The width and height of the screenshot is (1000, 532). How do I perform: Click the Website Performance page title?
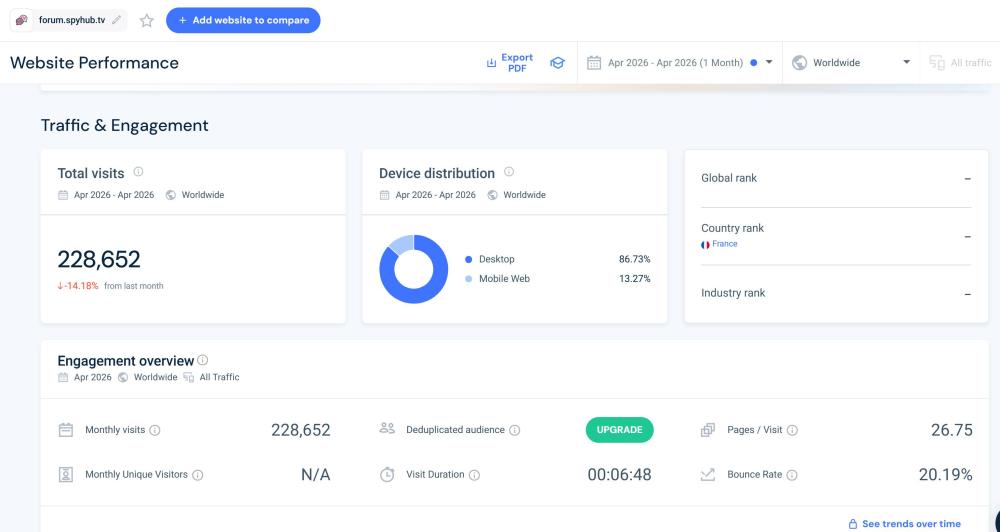[x=94, y=63]
